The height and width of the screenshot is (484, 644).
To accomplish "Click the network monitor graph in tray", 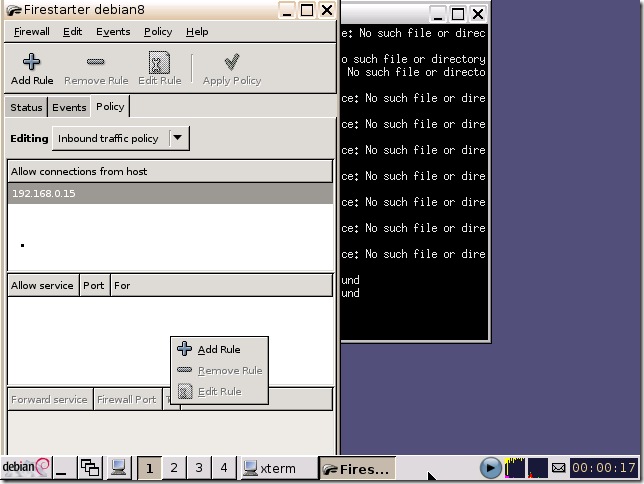I will [x=538, y=468].
